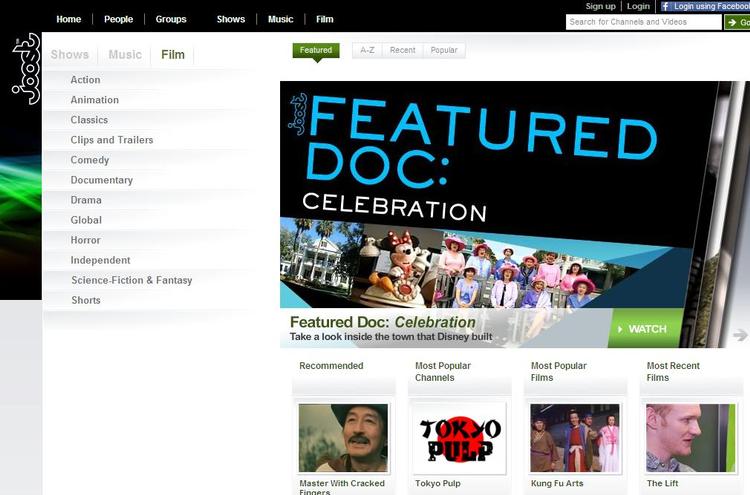Select the Featured tab
Image resolution: width=750 pixels, height=495 pixels.
[316, 51]
